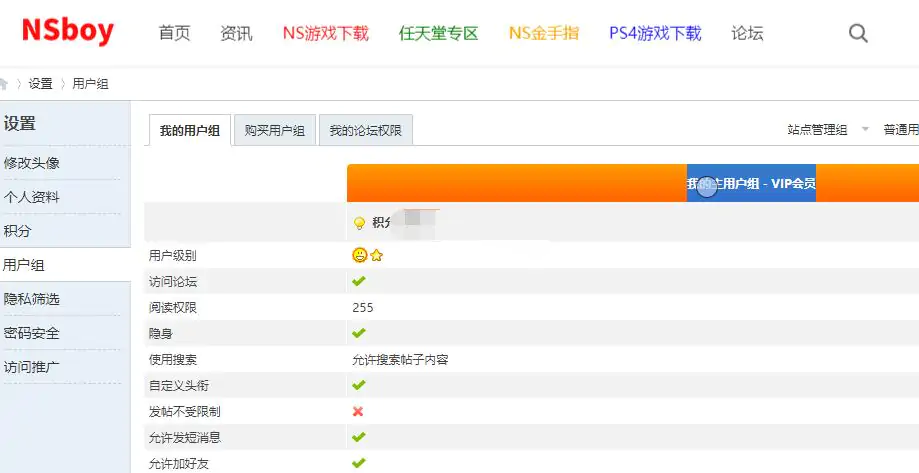
Task: Click the green check for 允许加好友
Action: tap(359, 463)
